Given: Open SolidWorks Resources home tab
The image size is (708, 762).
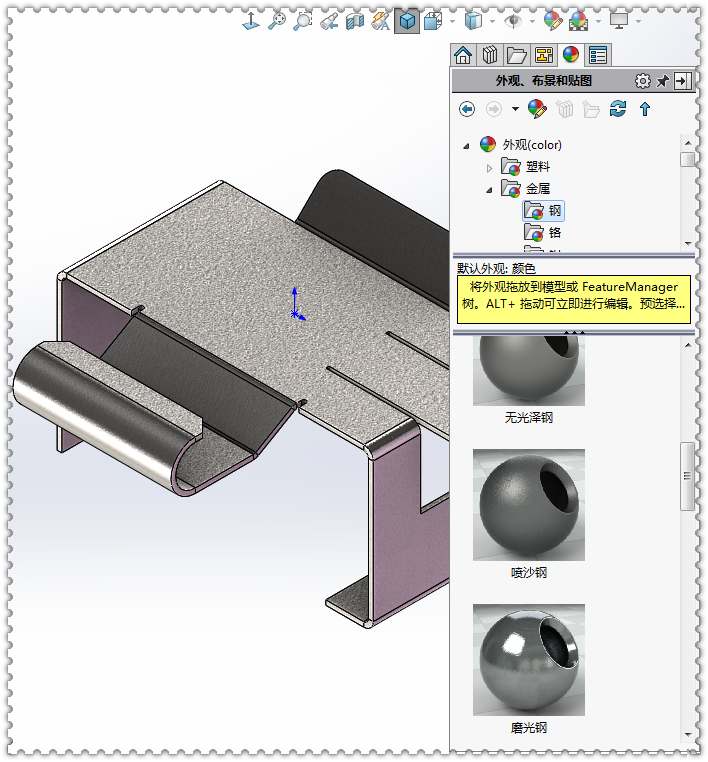Looking at the screenshot, I should click(463, 55).
